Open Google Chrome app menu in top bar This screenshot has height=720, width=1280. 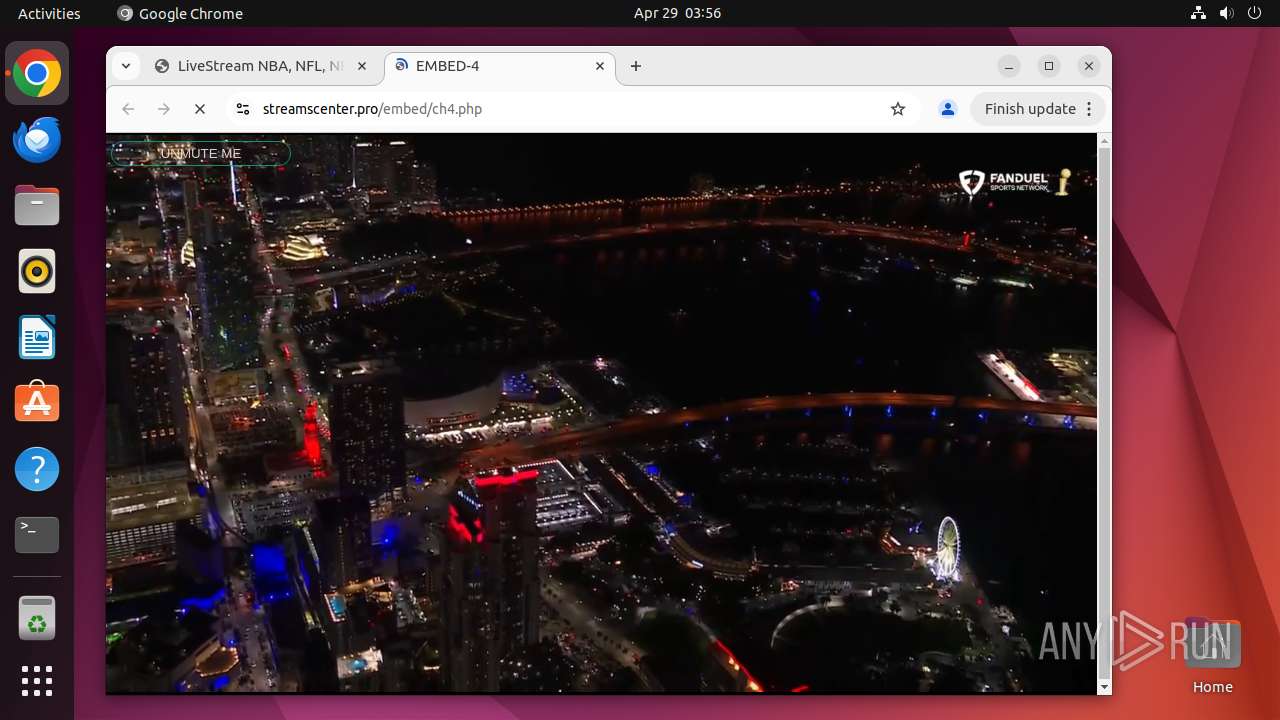pyautogui.click(x=180, y=13)
